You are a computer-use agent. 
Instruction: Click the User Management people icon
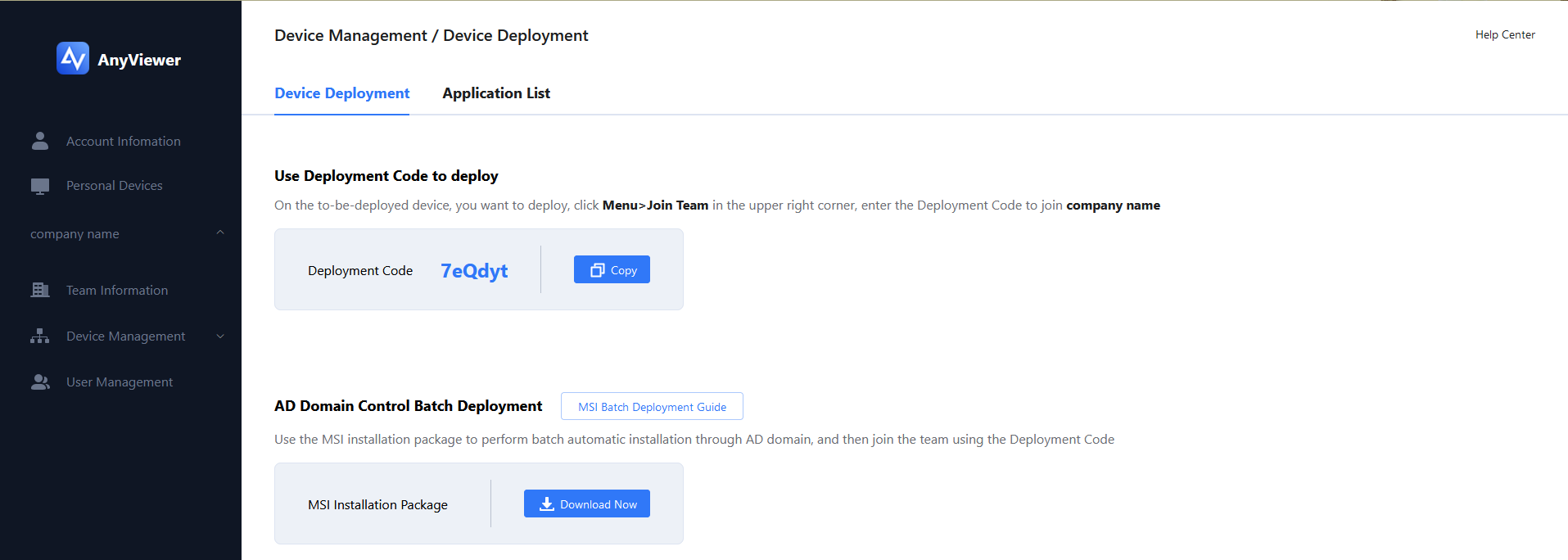point(40,382)
